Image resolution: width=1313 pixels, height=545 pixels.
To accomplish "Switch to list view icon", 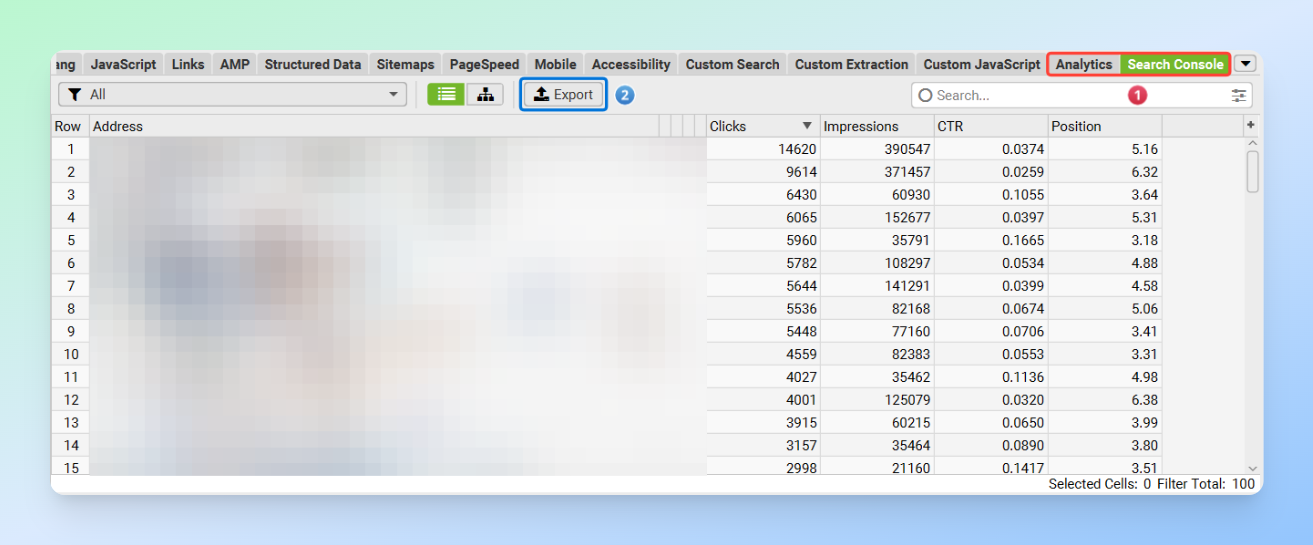I will pyautogui.click(x=446, y=94).
